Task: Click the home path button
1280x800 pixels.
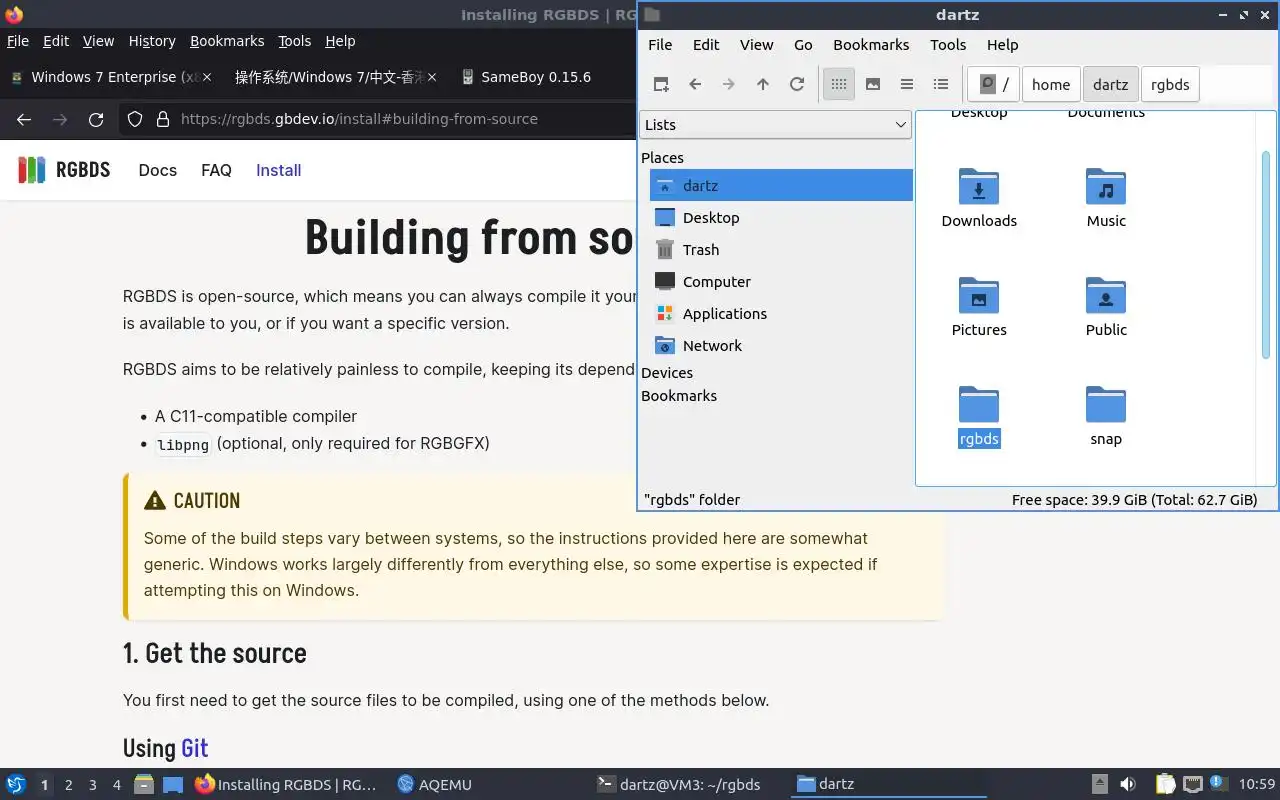Action: point(1051,84)
